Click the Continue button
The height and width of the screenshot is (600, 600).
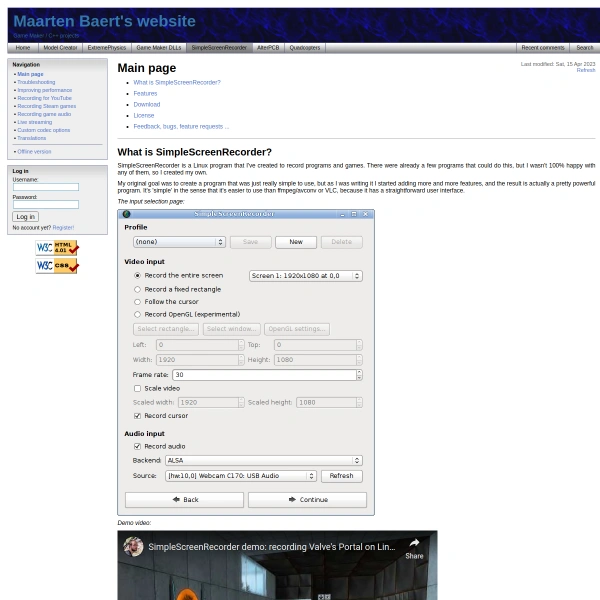point(307,500)
